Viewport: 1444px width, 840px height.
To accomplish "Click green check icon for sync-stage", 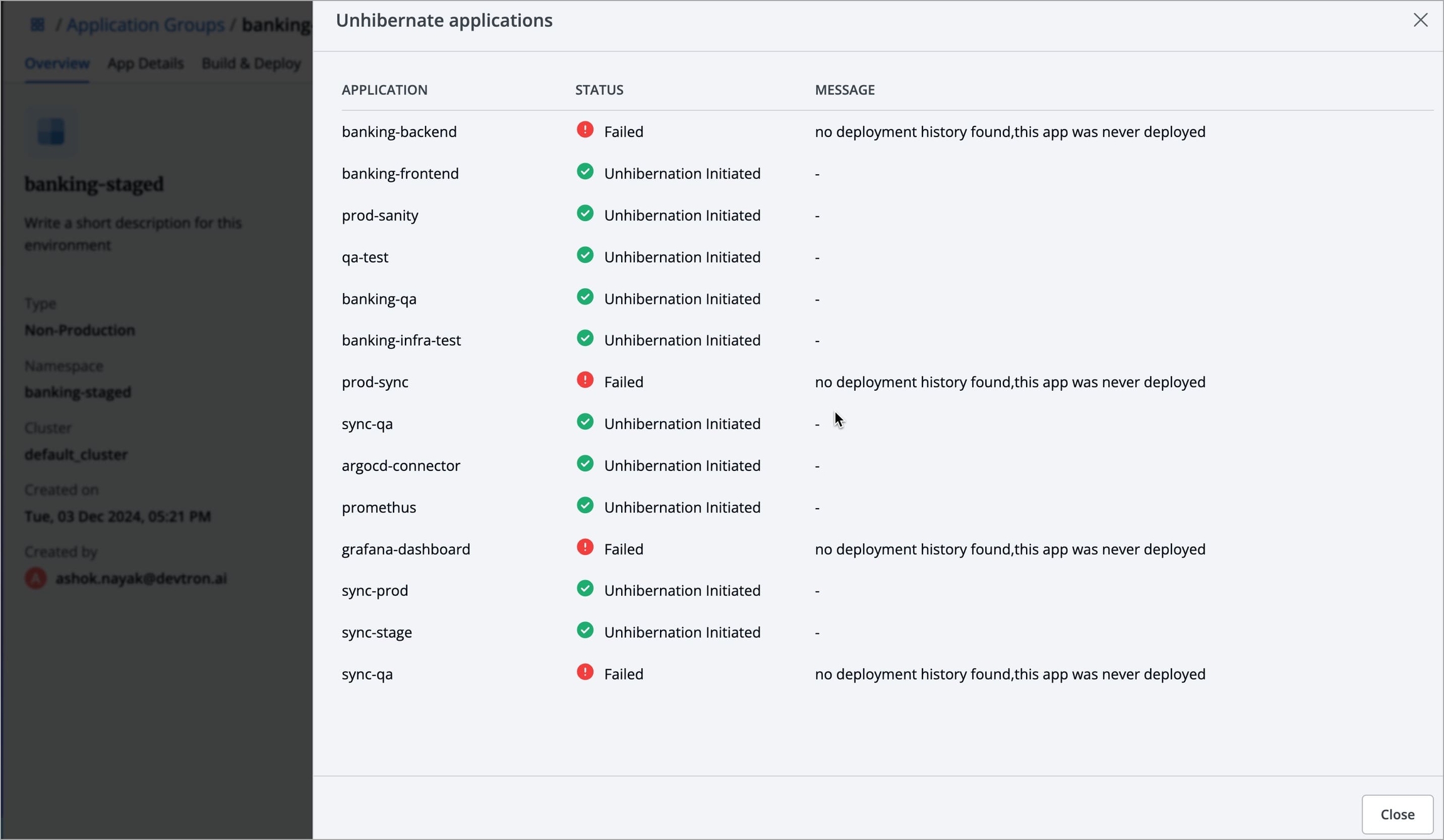I will 585,631.
